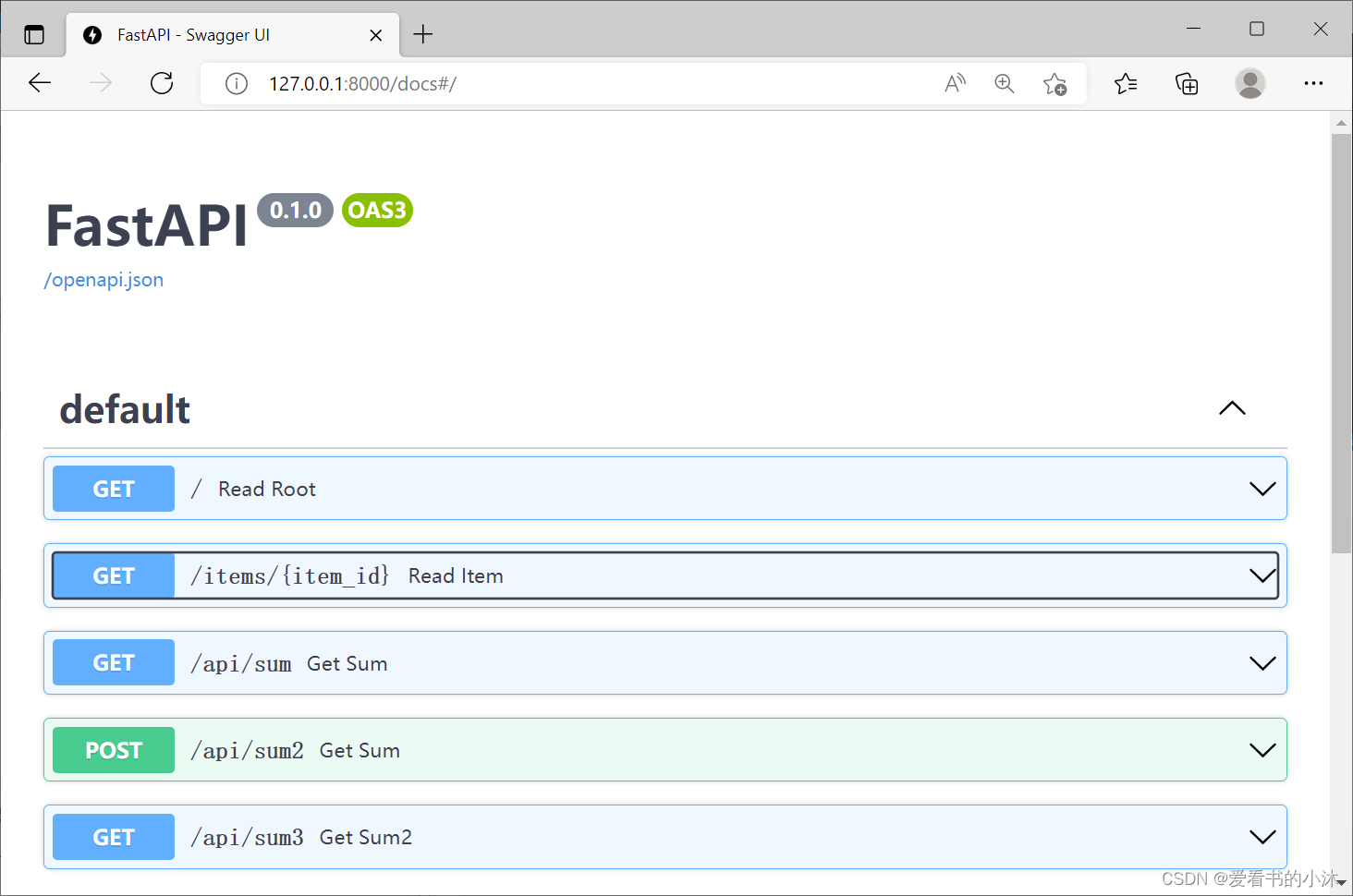Open the Collections icon
1353x896 pixels.
(1187, 84)
